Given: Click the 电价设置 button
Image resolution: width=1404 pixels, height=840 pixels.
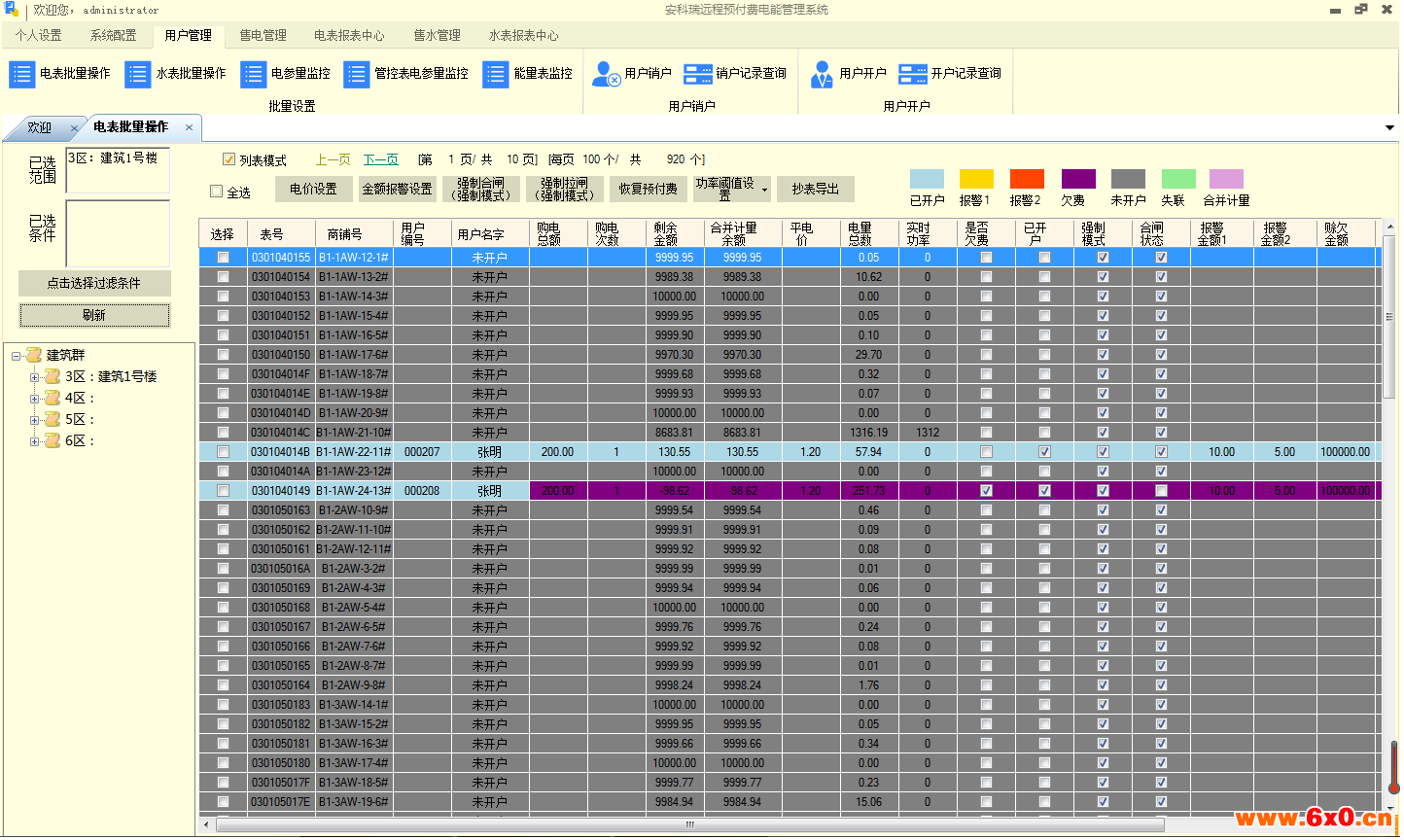Looking at the screenshot, I should [313, 189].
